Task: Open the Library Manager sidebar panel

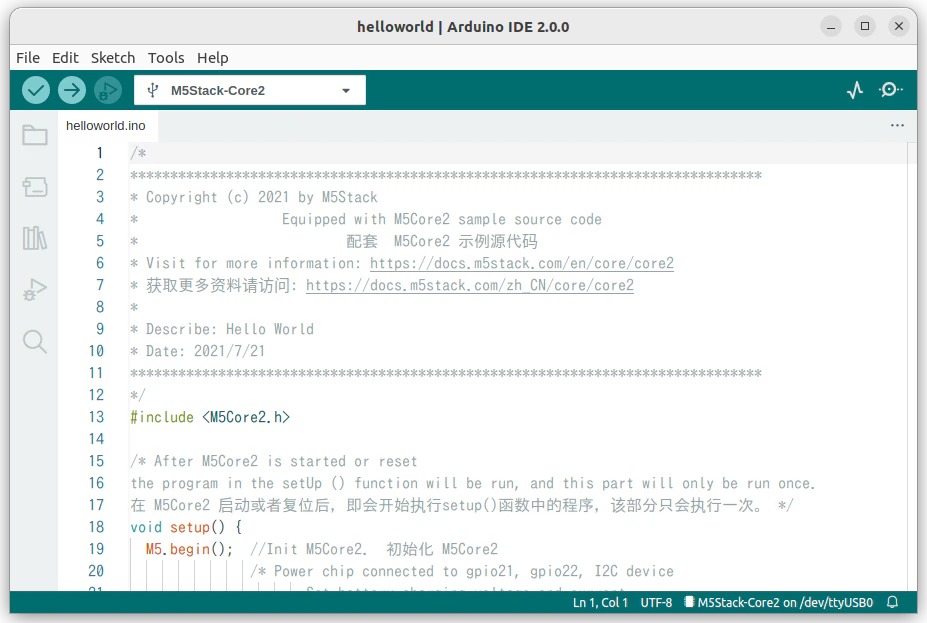Action: 34,238
